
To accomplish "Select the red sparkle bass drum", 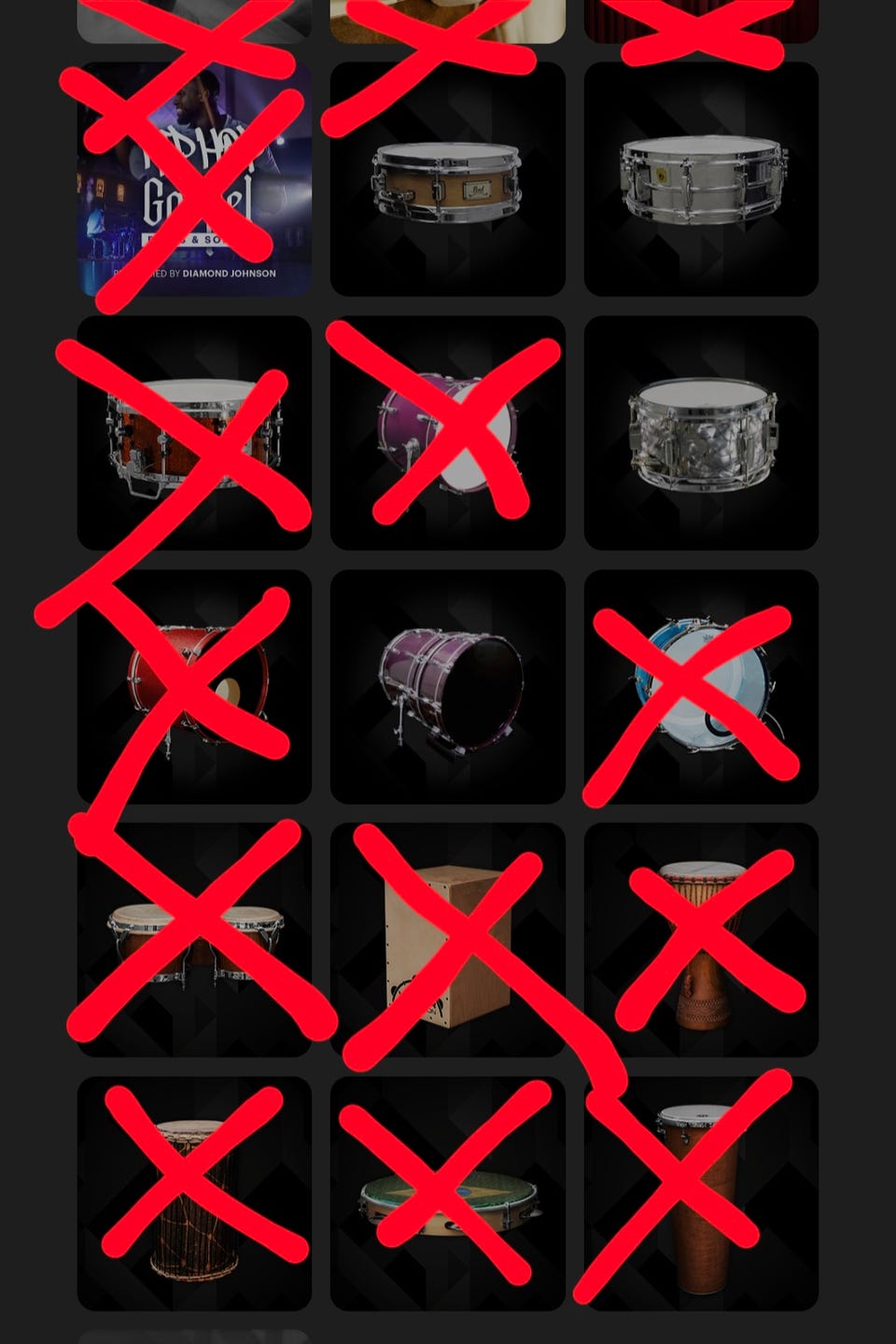I will [x=194, y=687].
